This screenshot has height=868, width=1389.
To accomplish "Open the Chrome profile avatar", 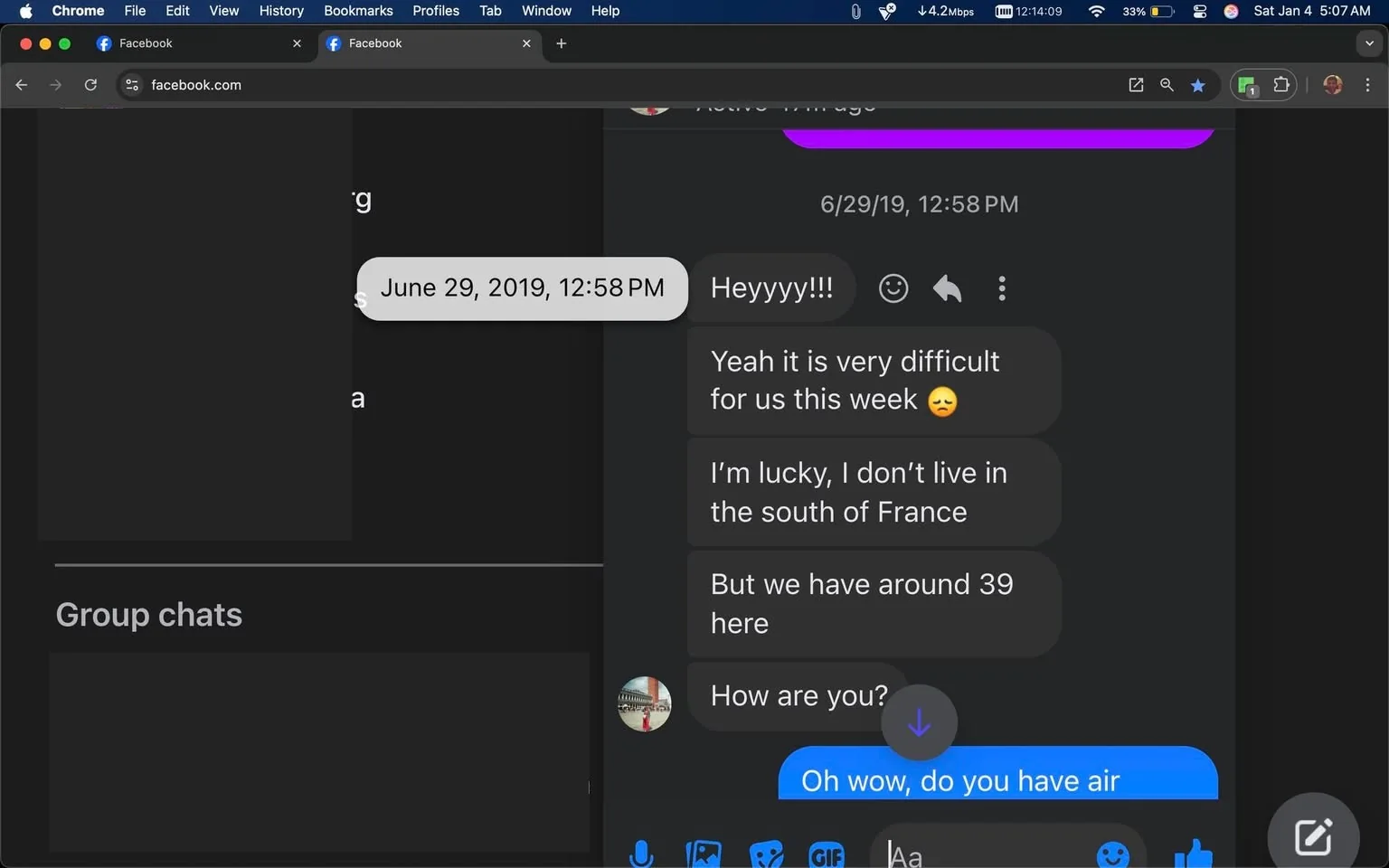I will pyautogui.click(x=1332, y=85).
